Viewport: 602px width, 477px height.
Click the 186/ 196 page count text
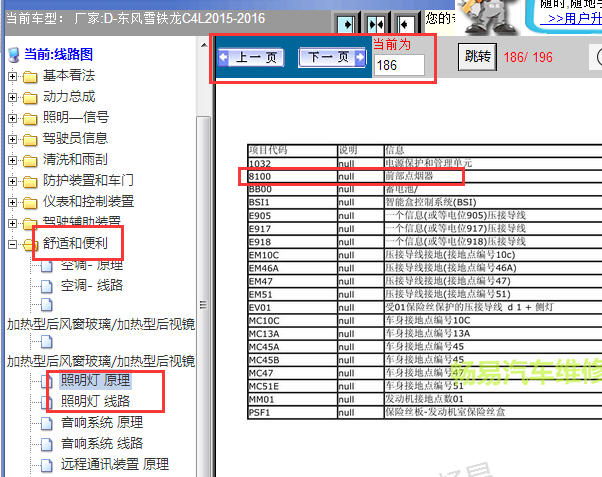[528, 57]
